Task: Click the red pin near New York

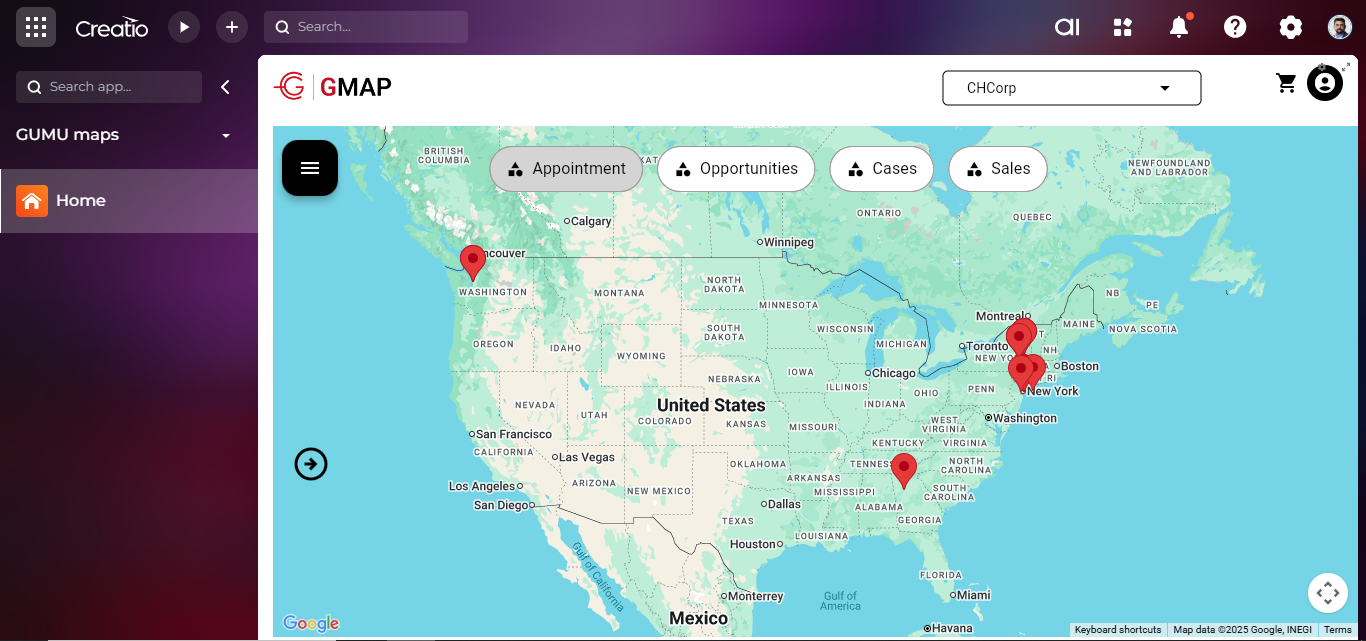Action: [1021, 372]
